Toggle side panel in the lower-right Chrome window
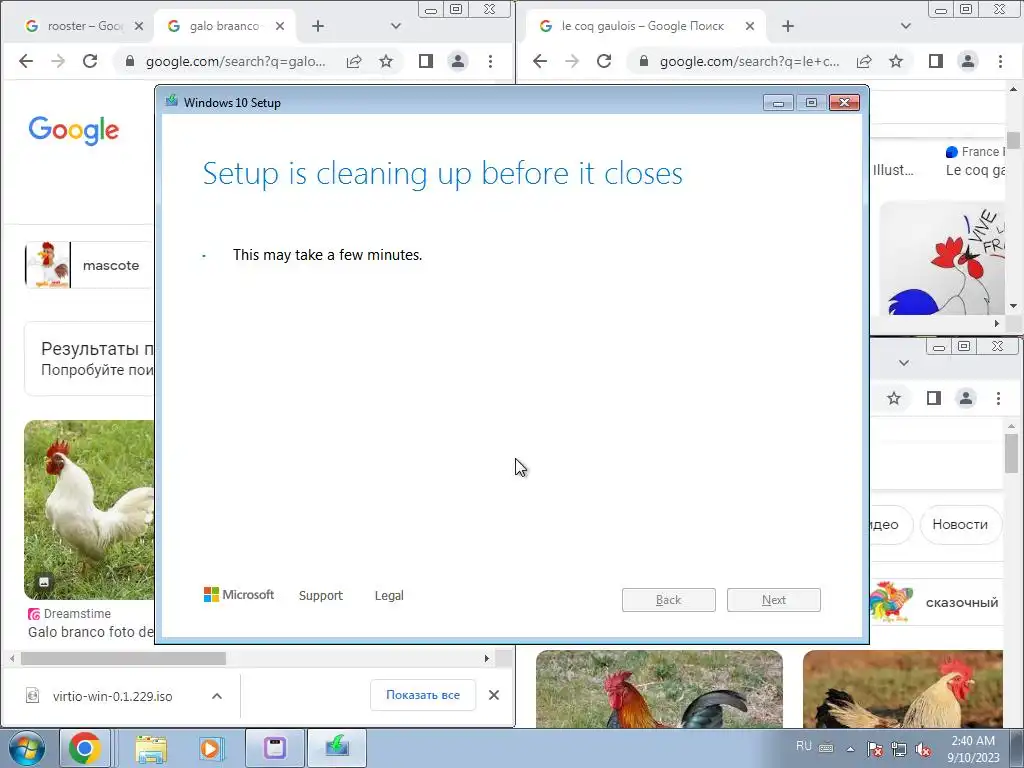Screen dimensions: 1024x768 pyautogui.click(x=933, y=398)
